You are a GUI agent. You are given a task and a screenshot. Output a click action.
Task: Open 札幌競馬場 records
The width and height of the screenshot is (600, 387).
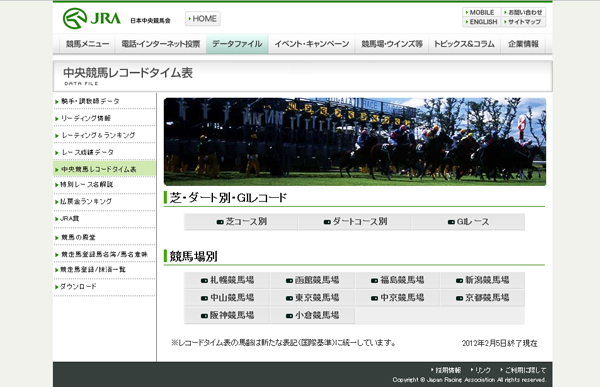click(x=227, y=280)
